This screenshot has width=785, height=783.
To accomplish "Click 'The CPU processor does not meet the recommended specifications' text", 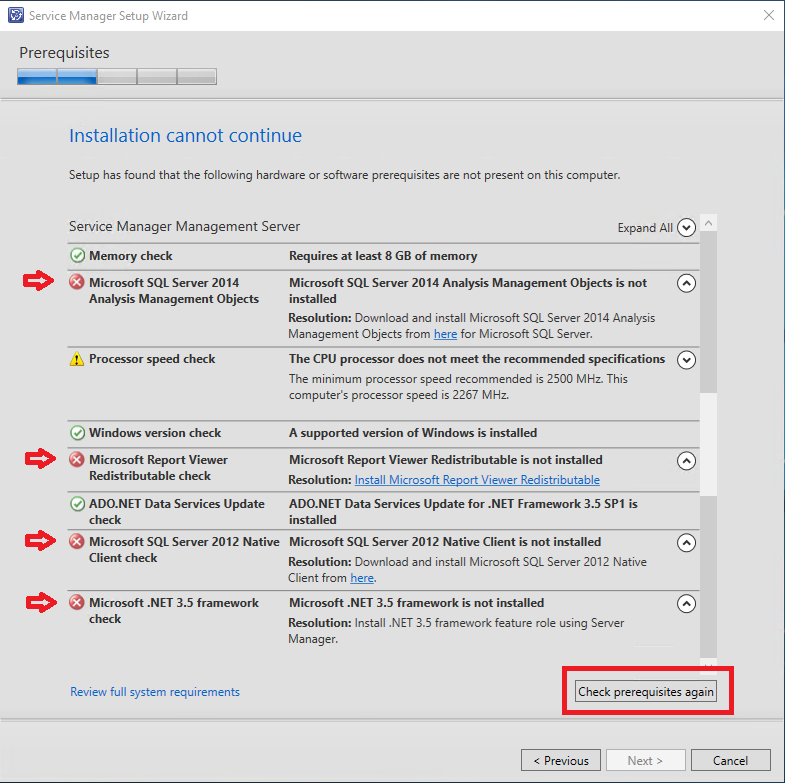I will point(477,359).
